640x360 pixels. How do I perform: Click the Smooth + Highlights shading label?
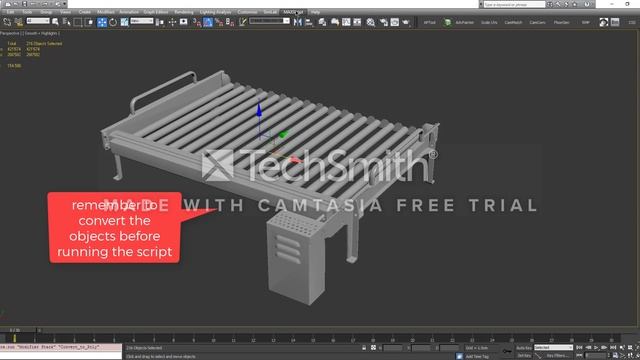tap(42, 33)
